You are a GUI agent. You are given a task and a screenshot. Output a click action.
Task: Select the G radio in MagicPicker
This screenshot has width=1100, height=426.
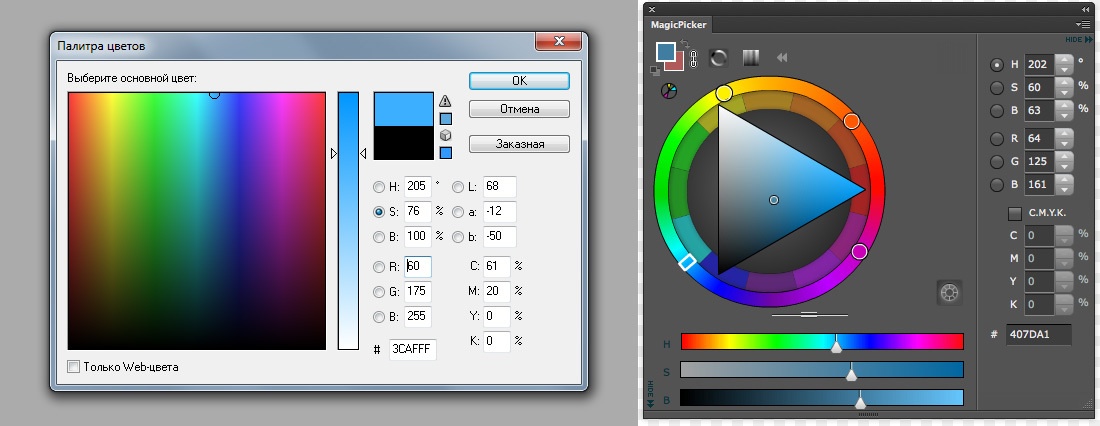coord(996,161)
